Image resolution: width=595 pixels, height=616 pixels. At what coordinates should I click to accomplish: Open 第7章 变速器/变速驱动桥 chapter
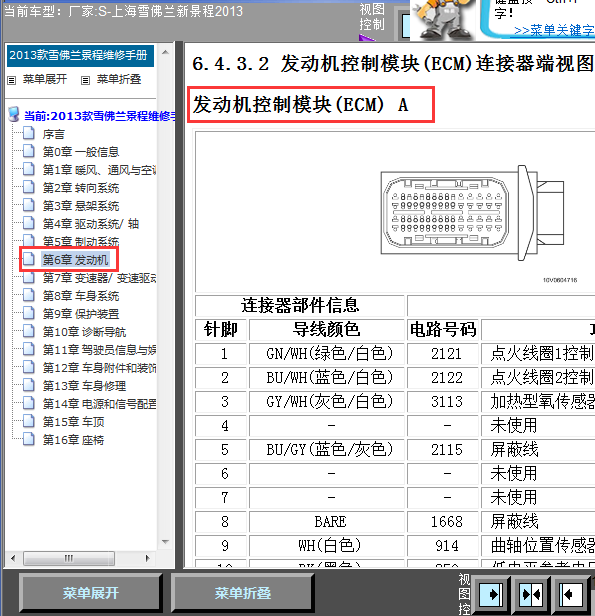(x=99, y=278)
